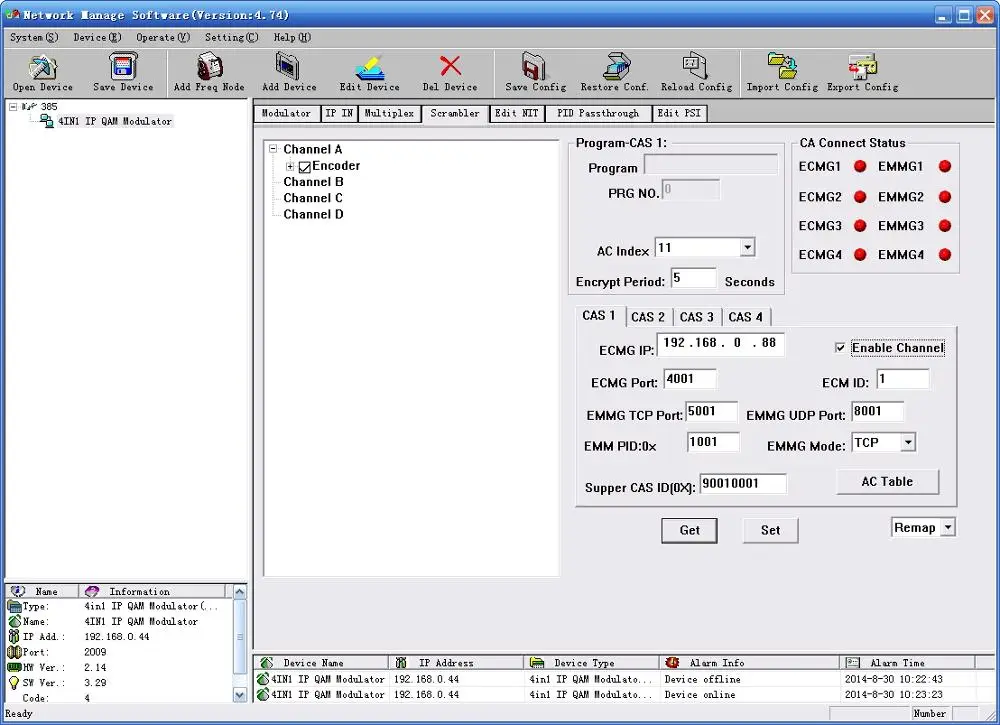Open the Remap dropdown
1000x725 pixels.
click(948, 528)
